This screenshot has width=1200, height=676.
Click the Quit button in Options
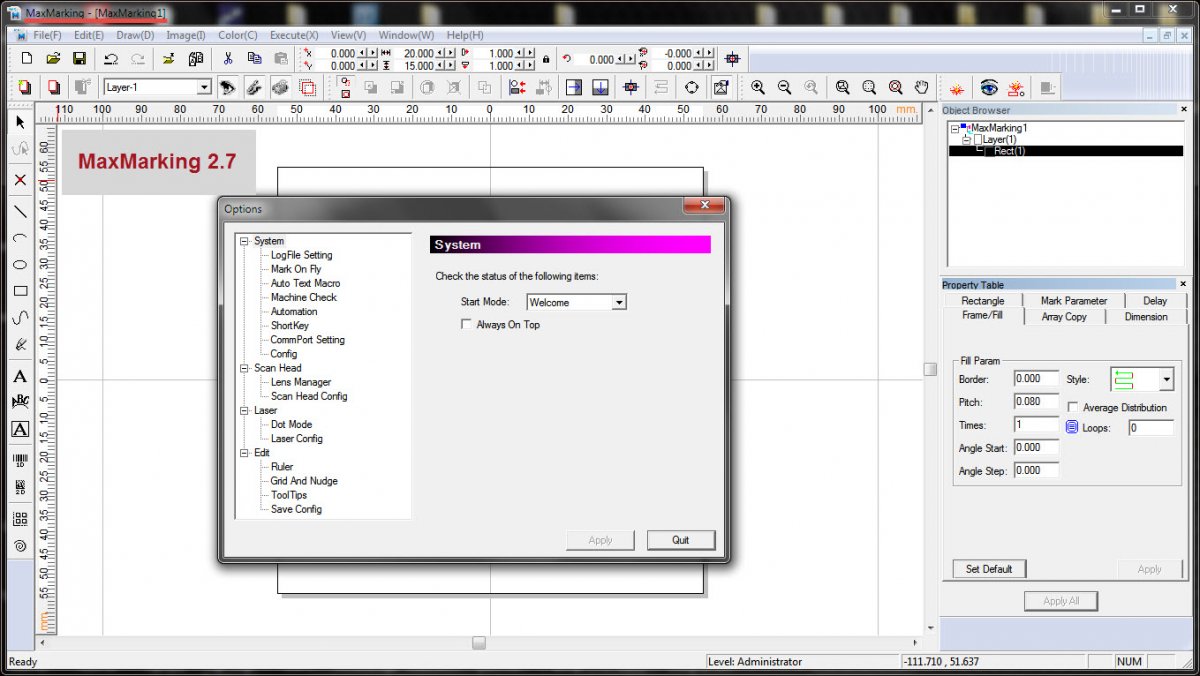point(680,540)
